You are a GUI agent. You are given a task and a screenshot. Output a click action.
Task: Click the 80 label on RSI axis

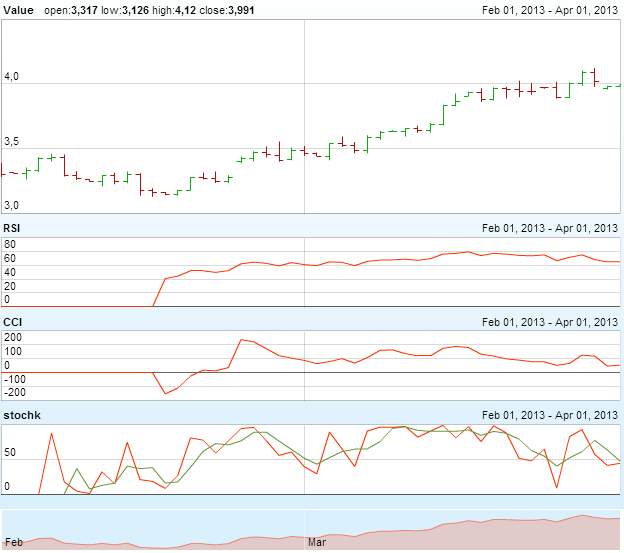click(10, 244)
